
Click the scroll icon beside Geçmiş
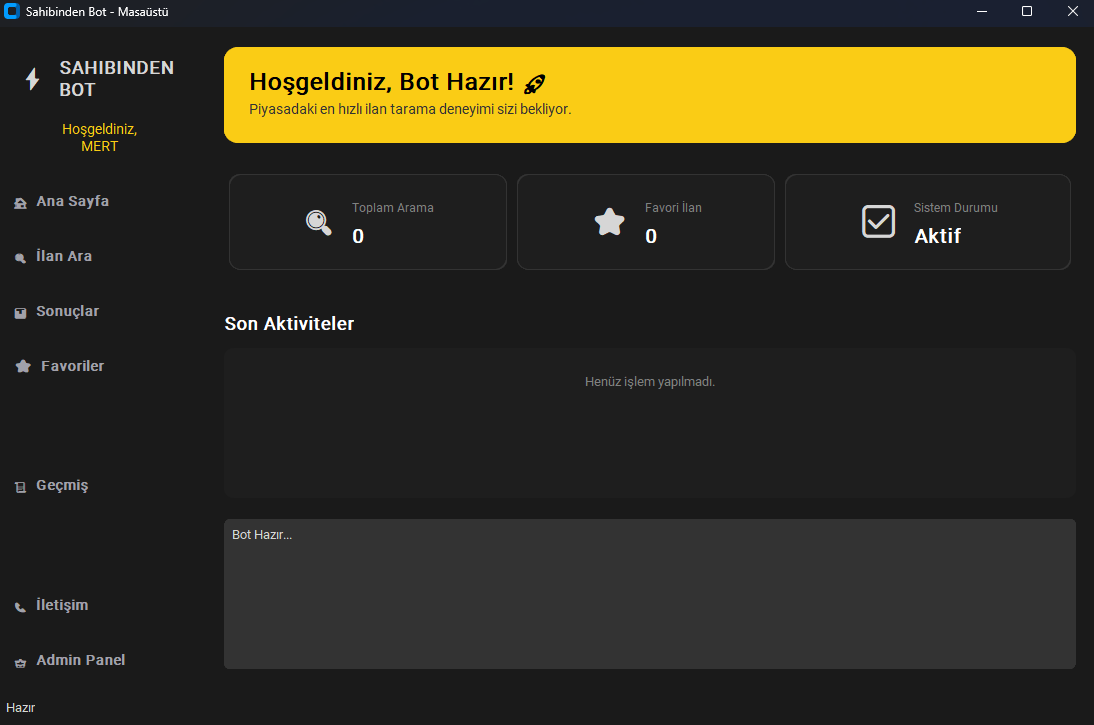pos(20,487)
